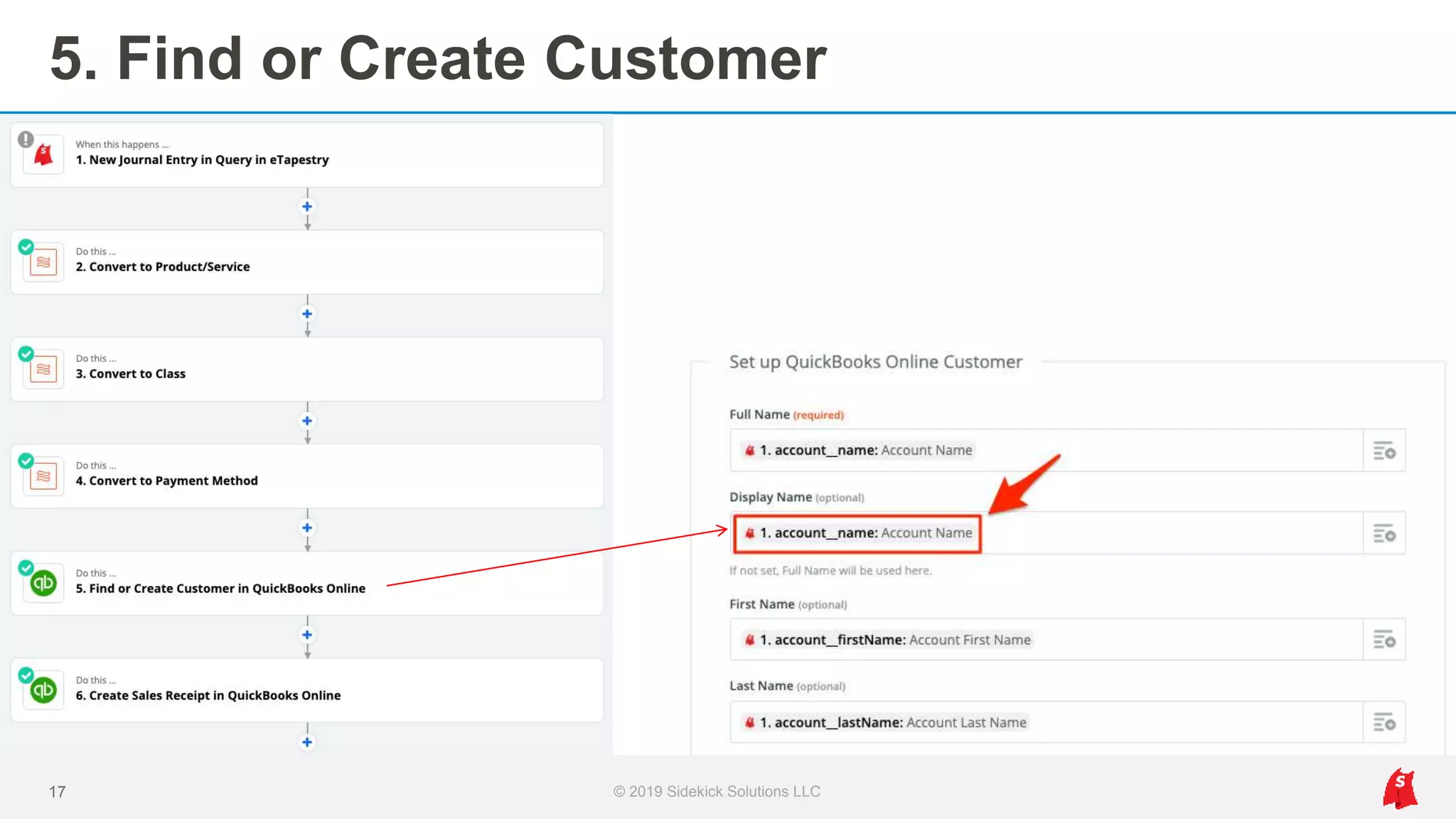Click the green check badge on step 2
1456x819 pixels.
(x=26, y=247)
